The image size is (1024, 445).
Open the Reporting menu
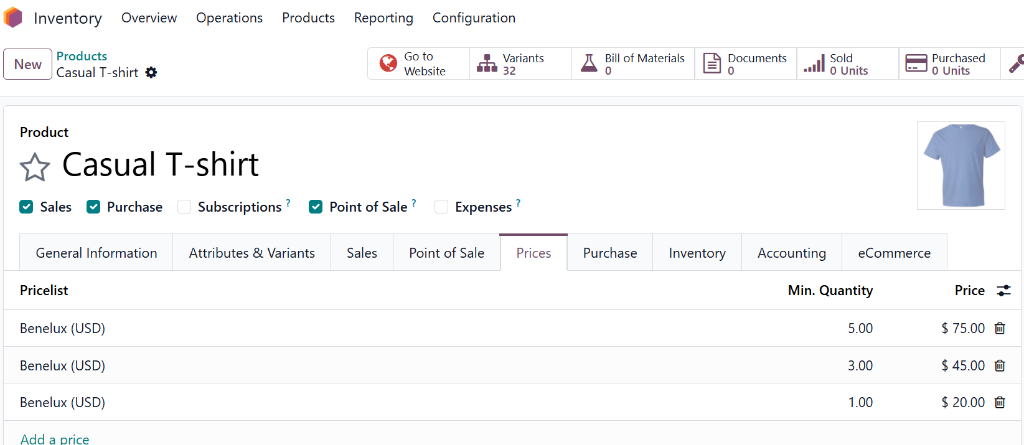pyautogui.click(x=383, y=18)
